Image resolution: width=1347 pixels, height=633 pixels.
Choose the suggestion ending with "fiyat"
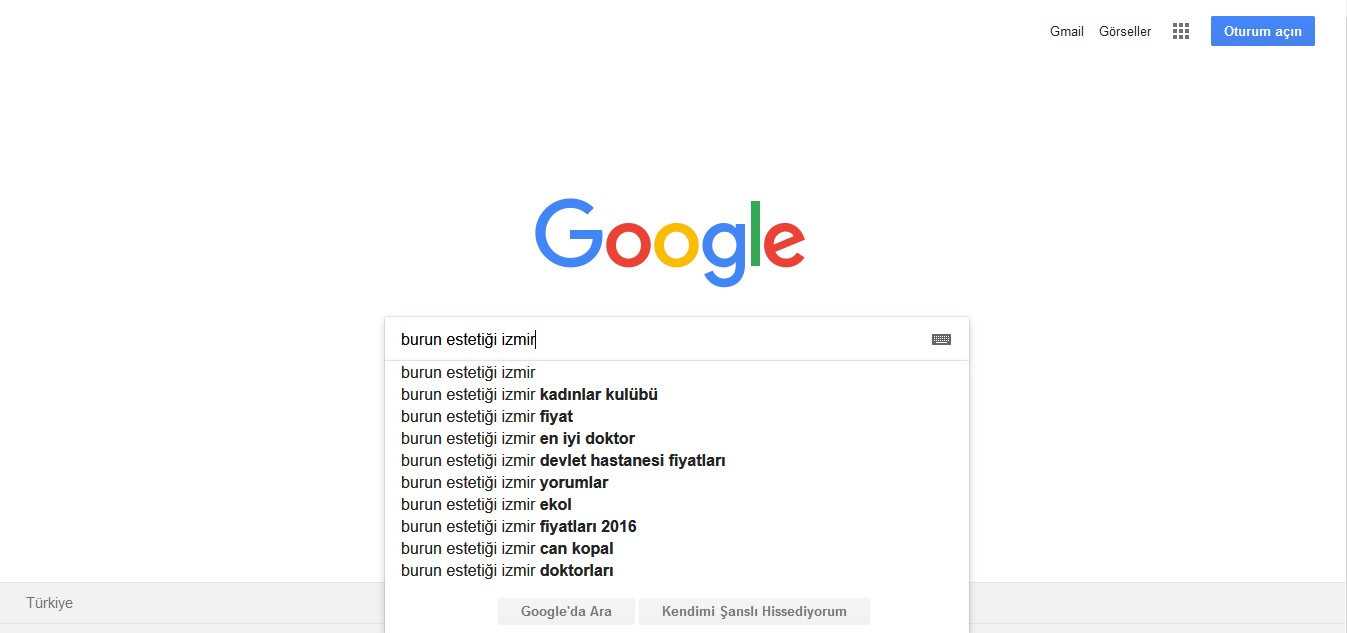pyautogui.click(x=677, y=417)
